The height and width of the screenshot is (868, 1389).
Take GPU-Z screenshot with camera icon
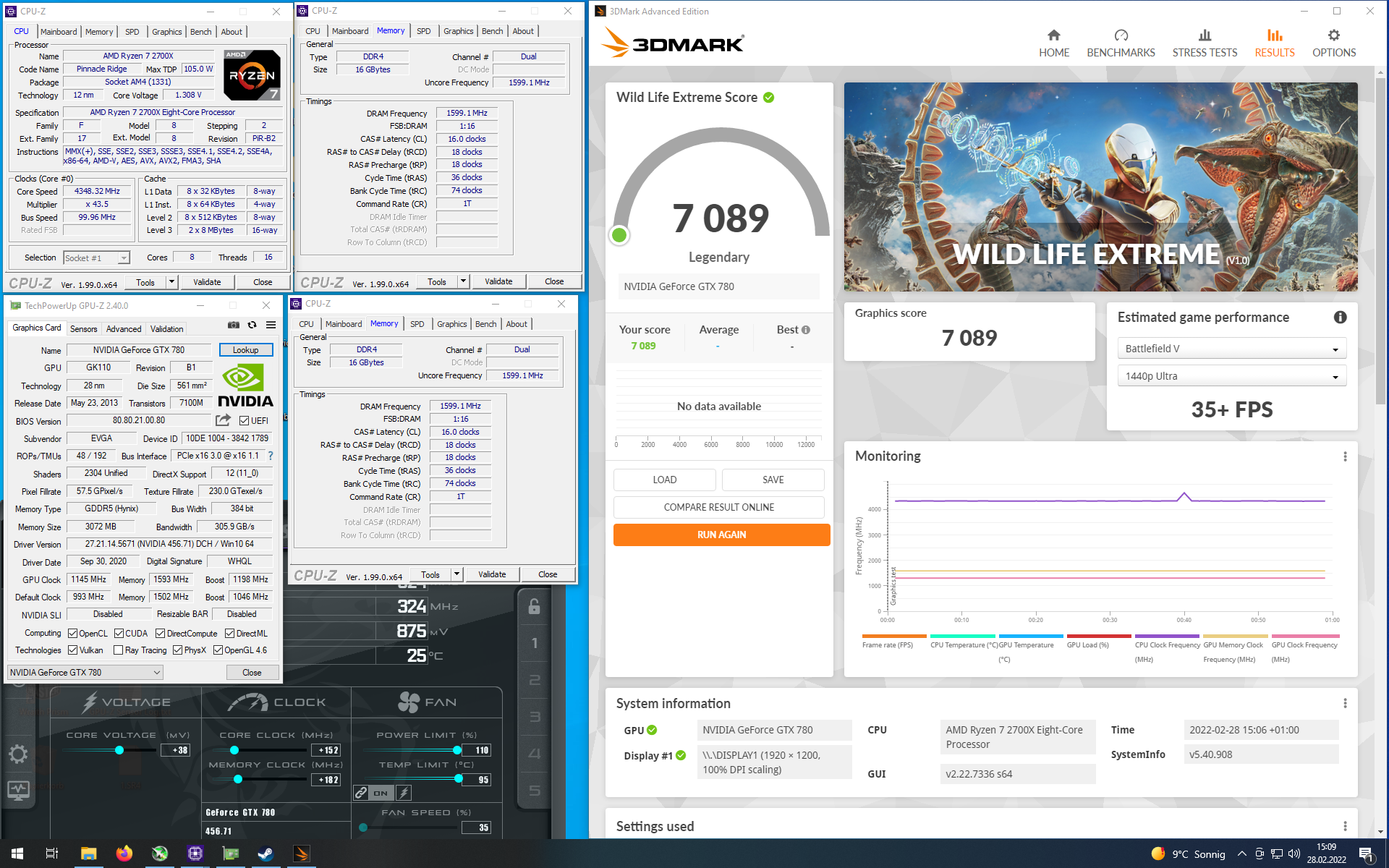point(234,325)
